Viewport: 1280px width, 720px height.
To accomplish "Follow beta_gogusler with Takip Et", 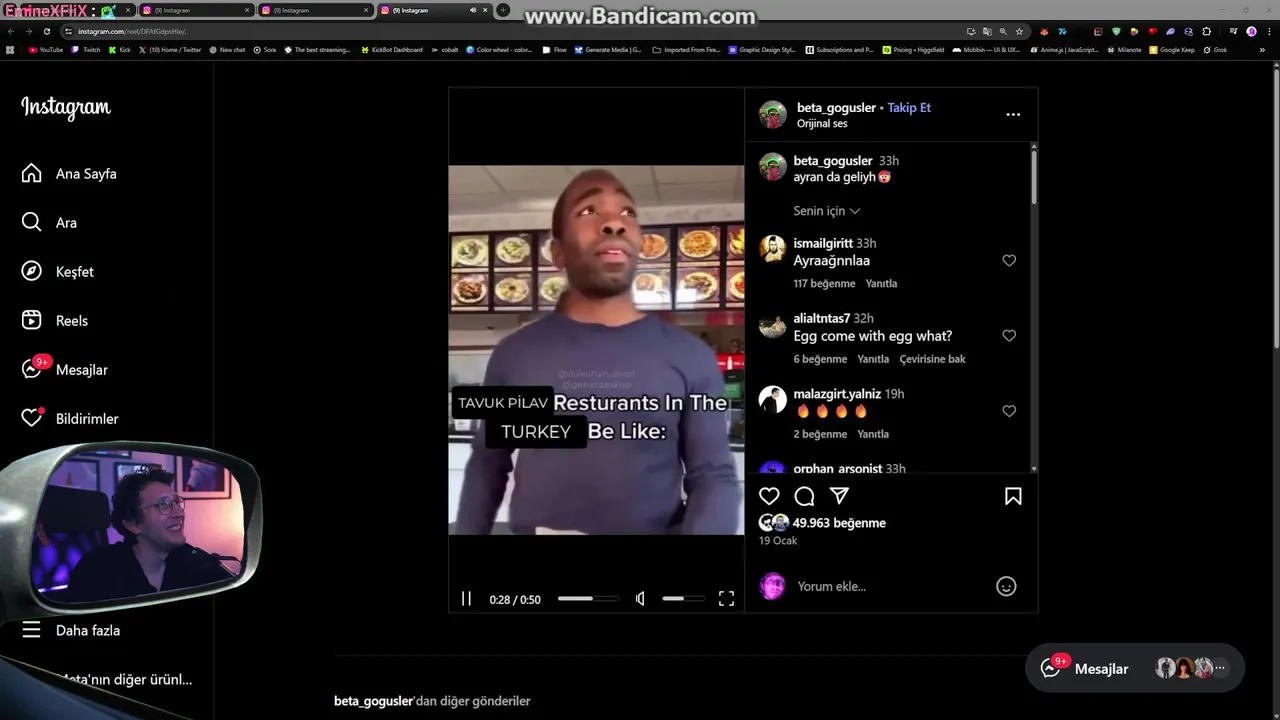I will click(909, 108).
